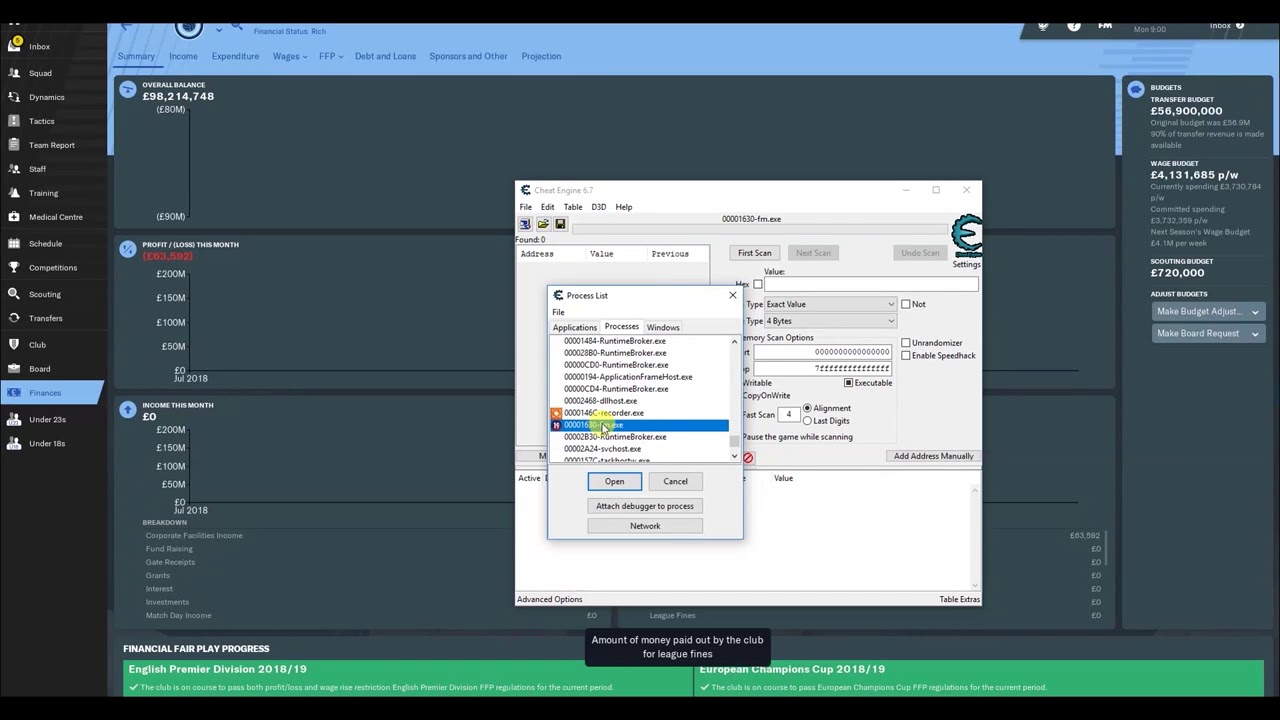Click the Cheat Engine open process icon
1280x720 pixels.
tap(525, 224)
